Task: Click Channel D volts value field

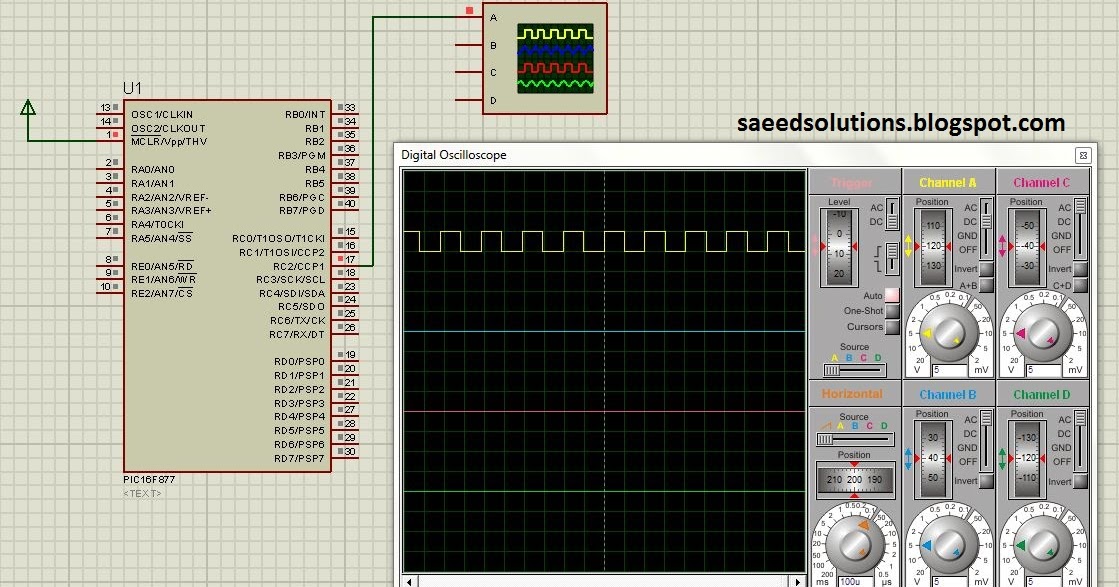Action: coord(1043,581)
